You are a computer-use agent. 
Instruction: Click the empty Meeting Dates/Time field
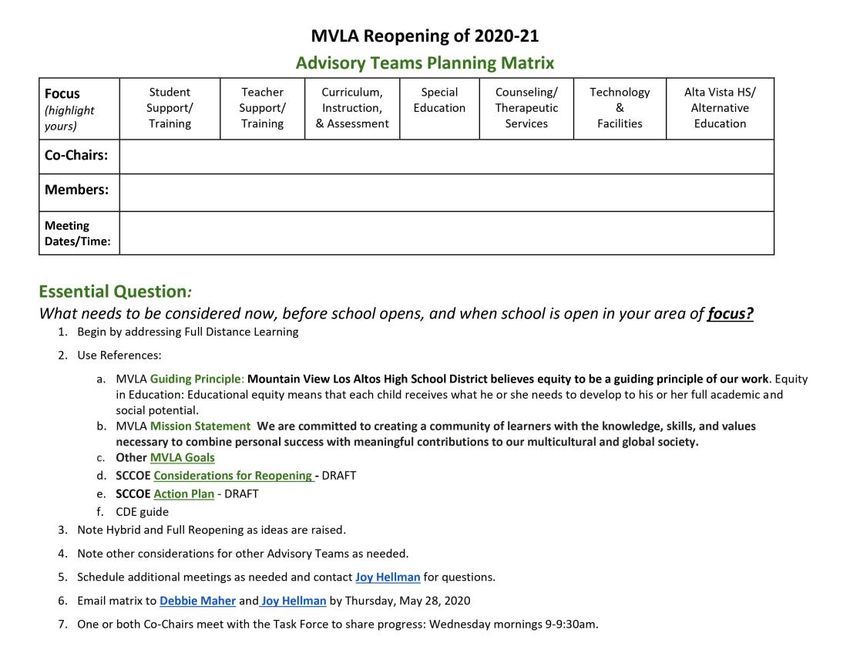(x=446, y=233)
